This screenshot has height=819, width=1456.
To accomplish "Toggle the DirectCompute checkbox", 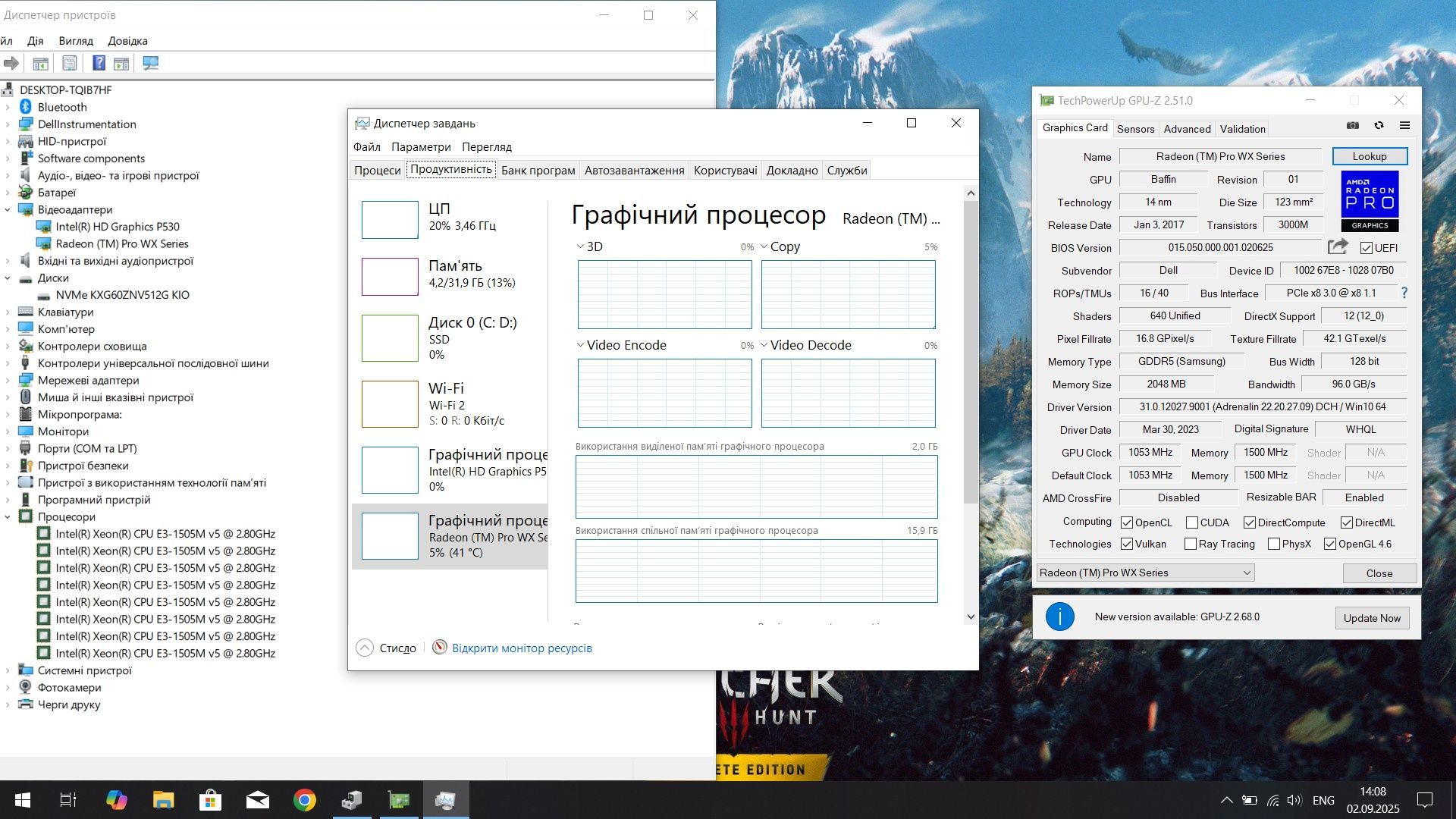I will (x=1250, y=522).
